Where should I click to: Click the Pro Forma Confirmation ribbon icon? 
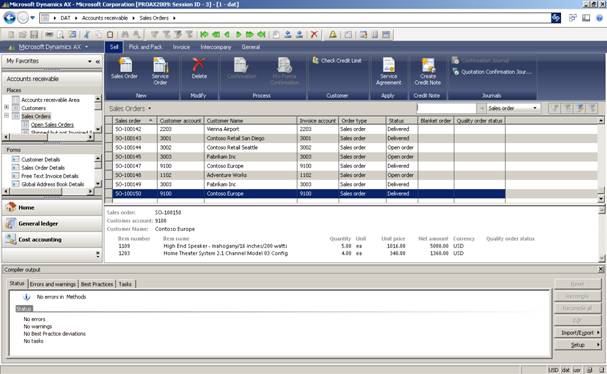point(285,71)
